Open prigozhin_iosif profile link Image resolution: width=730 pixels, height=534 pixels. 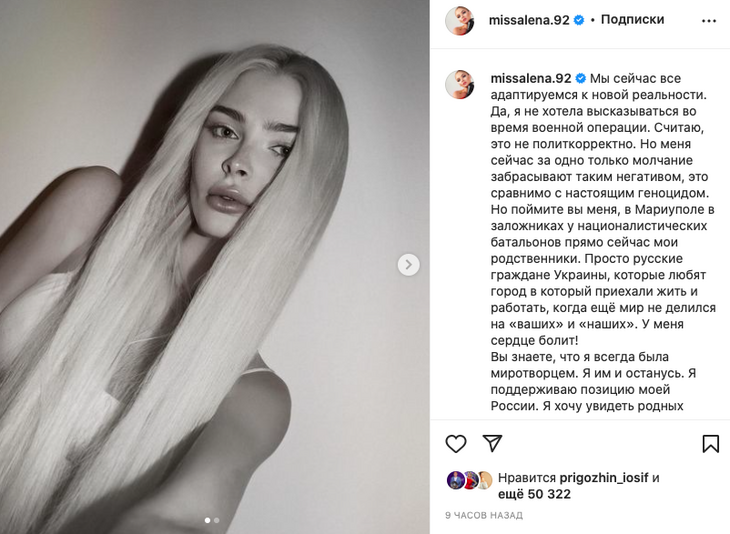pyautogui.click(x=603, y=478)
